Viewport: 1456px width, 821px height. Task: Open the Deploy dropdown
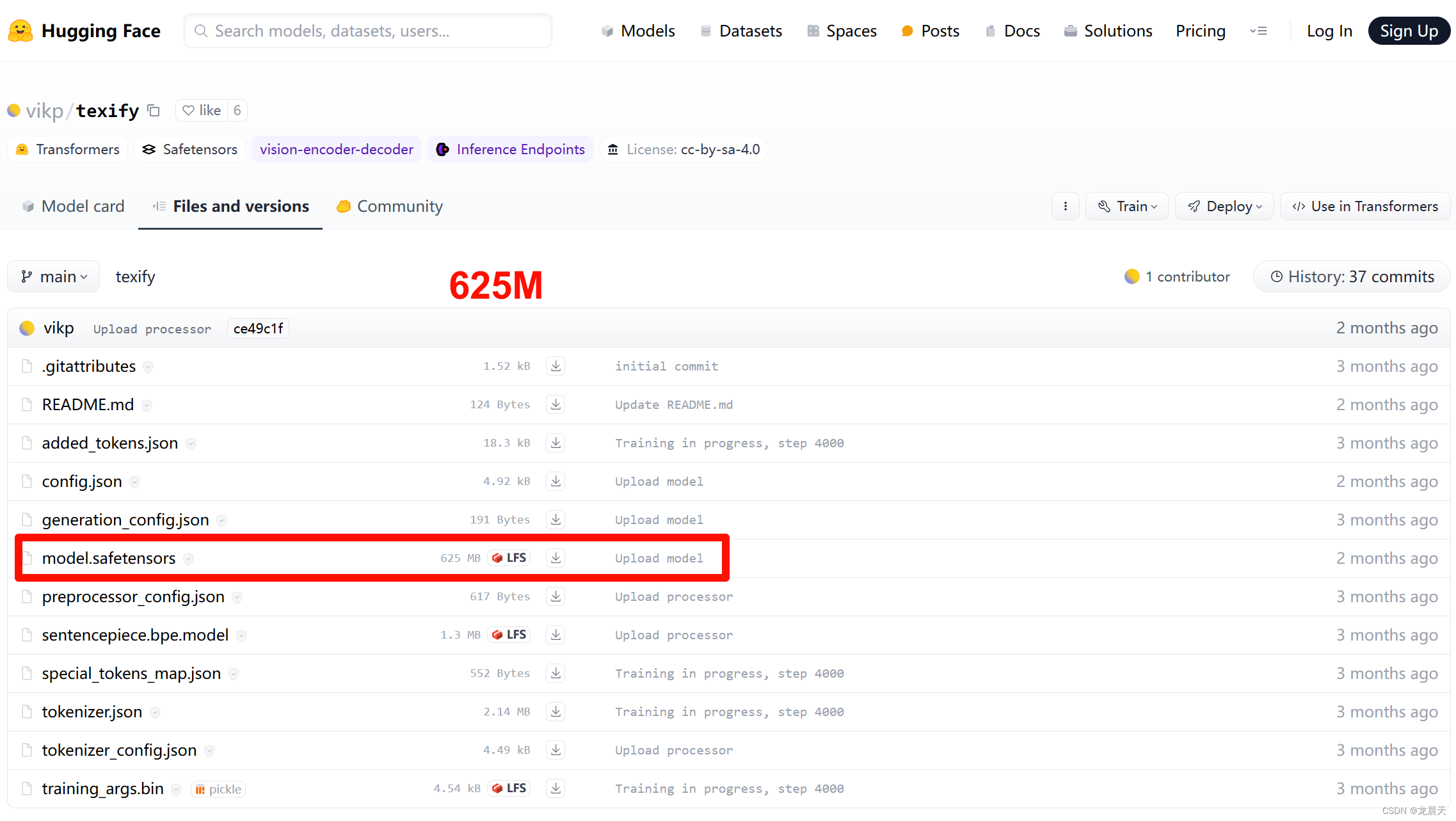1224,206
